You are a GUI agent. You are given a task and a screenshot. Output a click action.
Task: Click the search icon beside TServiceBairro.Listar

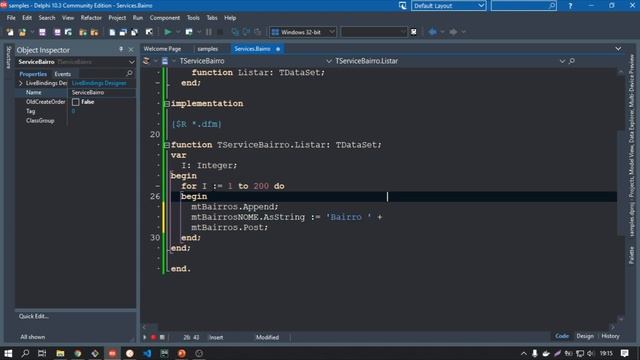click(x=571, y=61)
